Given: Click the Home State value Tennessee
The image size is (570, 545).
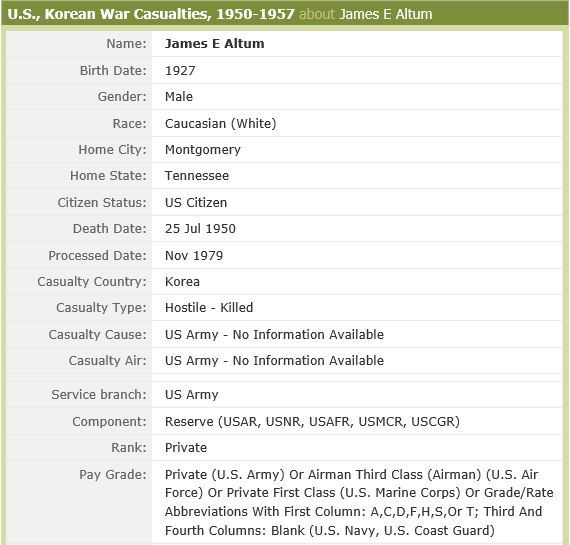Looking at the screenshot, I should tap(197, 176).
